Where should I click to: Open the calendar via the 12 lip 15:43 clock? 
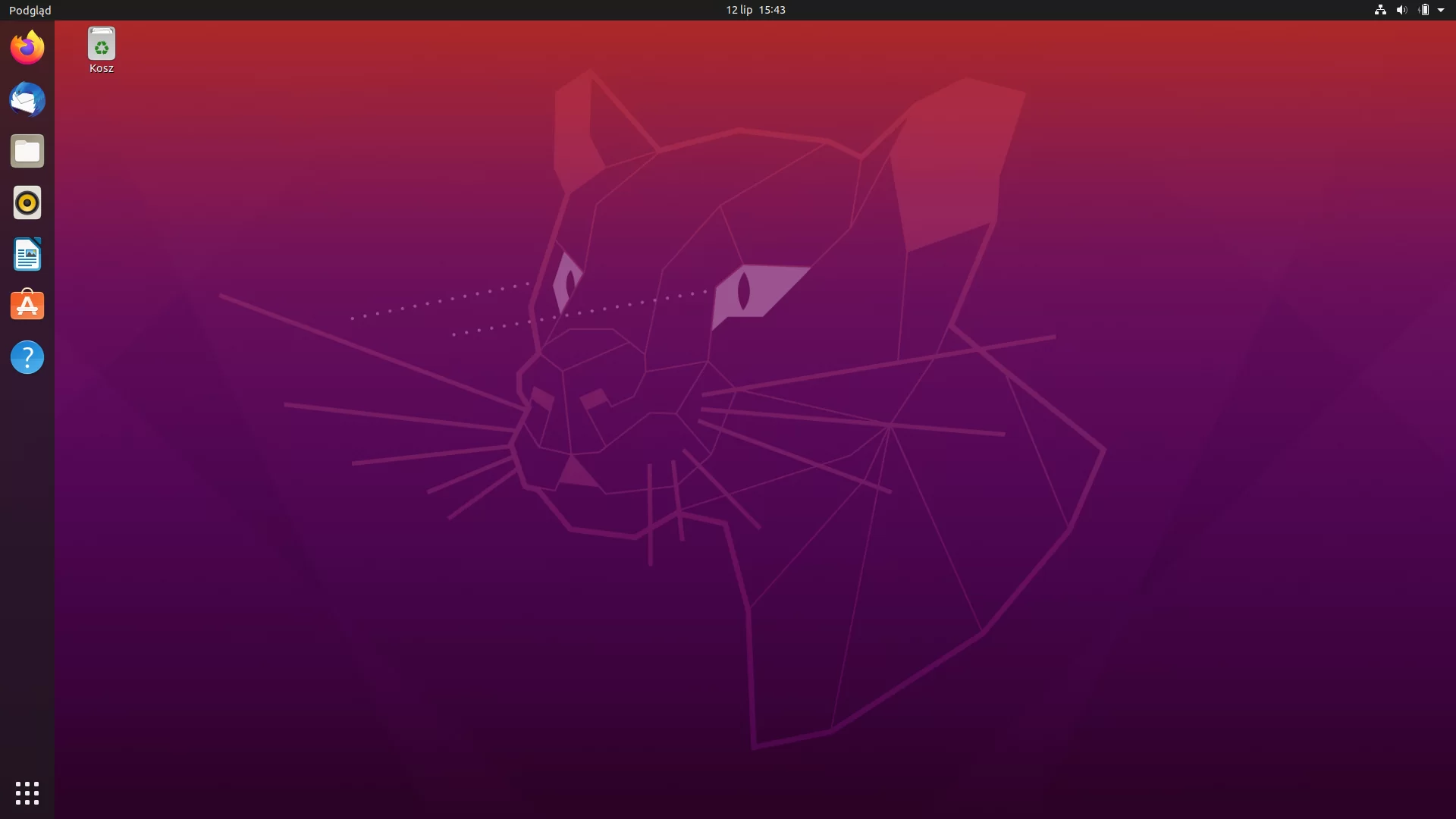click(755, 10)
